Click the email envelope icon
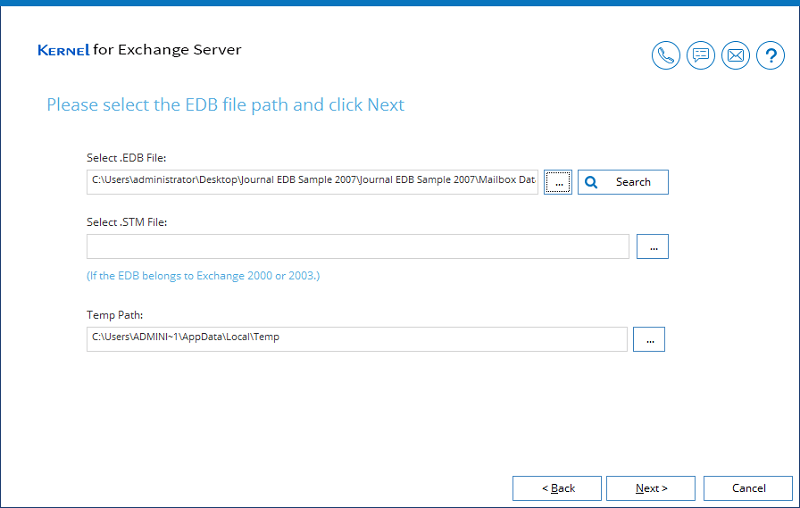The height and width of the screenshot is (508, 800). [x=735, y=55]
